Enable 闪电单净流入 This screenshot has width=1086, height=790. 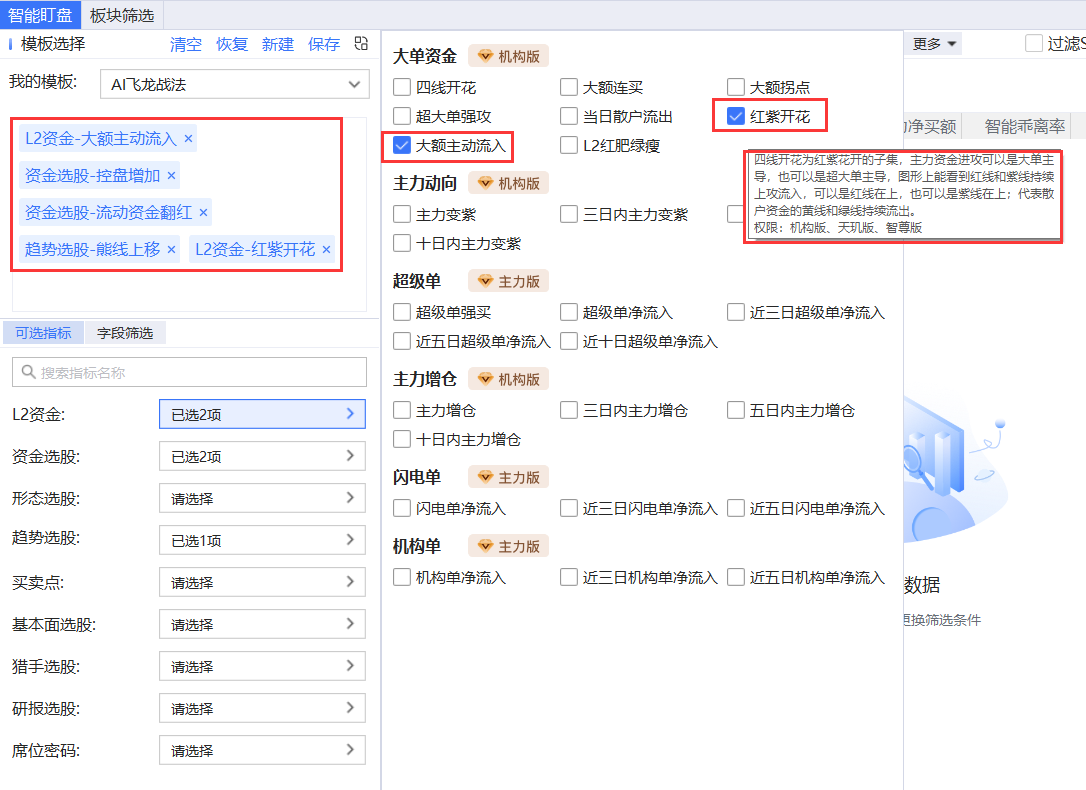point(402,508)
